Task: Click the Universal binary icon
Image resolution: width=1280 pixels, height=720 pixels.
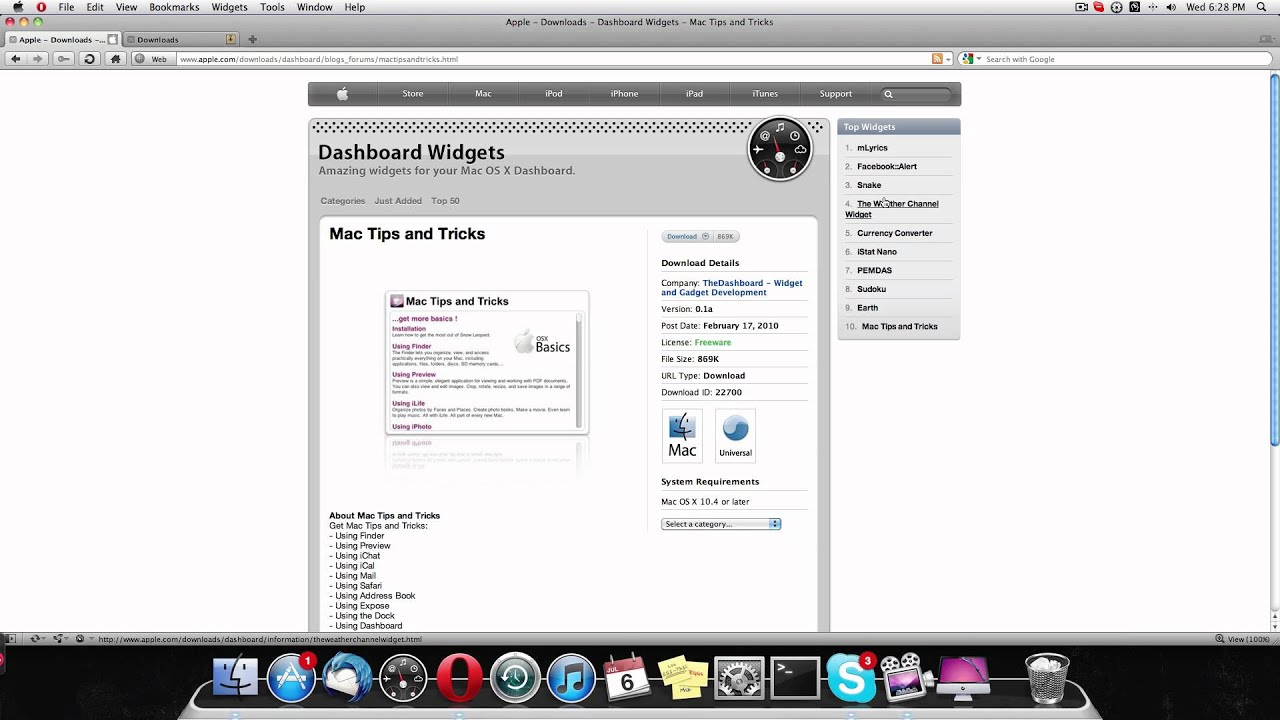Action: tap(735, 435)
